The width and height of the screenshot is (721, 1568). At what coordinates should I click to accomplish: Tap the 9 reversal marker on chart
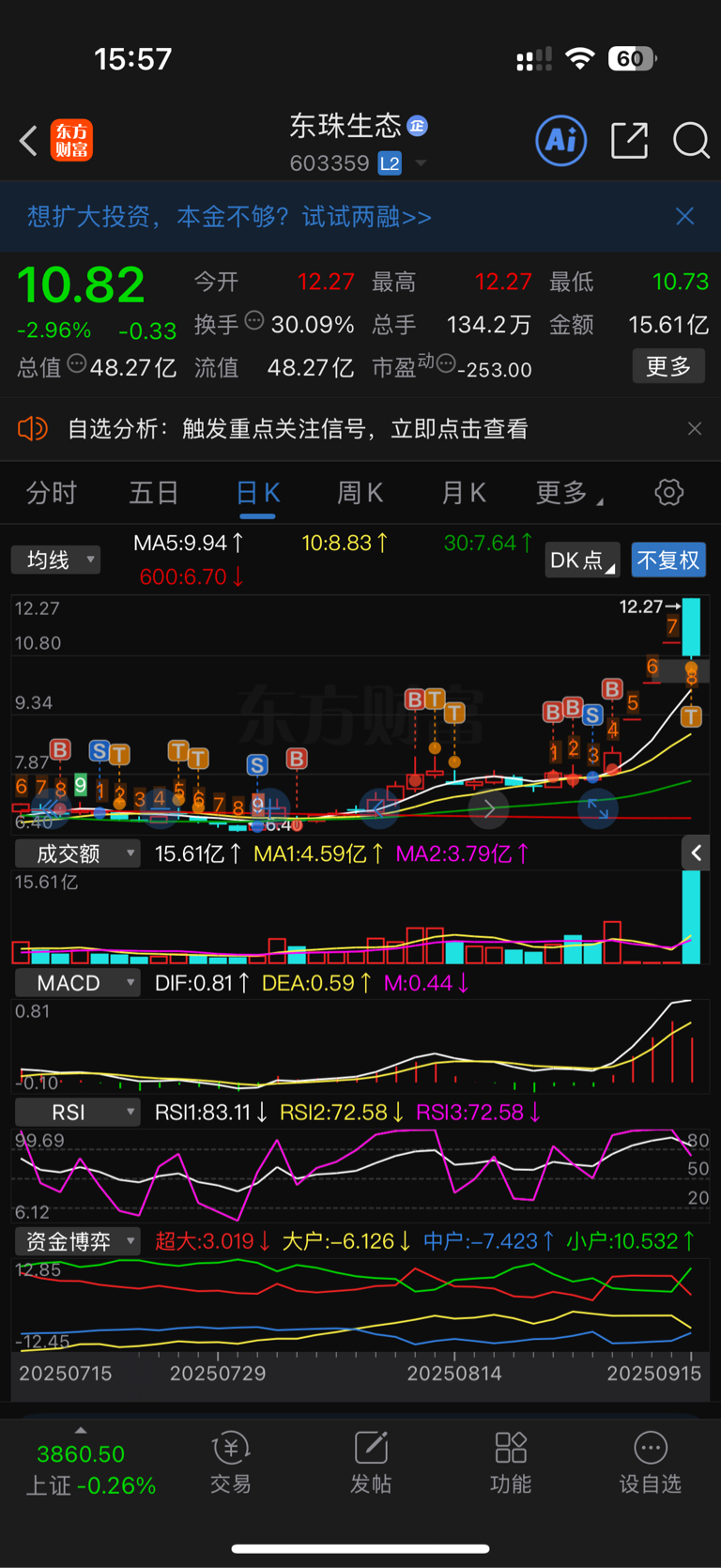(81, 784)
